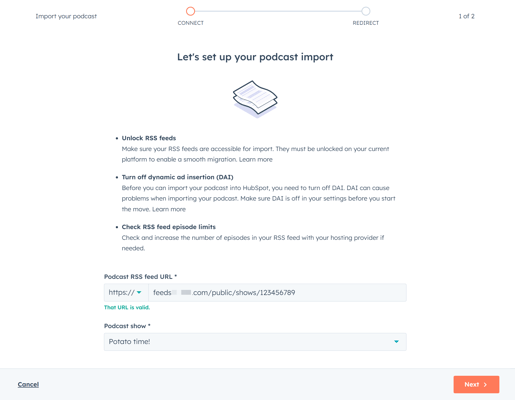Screen dimensions: 515x400
Task: Click the grey REDIRECT step circle
Action: 366,11
